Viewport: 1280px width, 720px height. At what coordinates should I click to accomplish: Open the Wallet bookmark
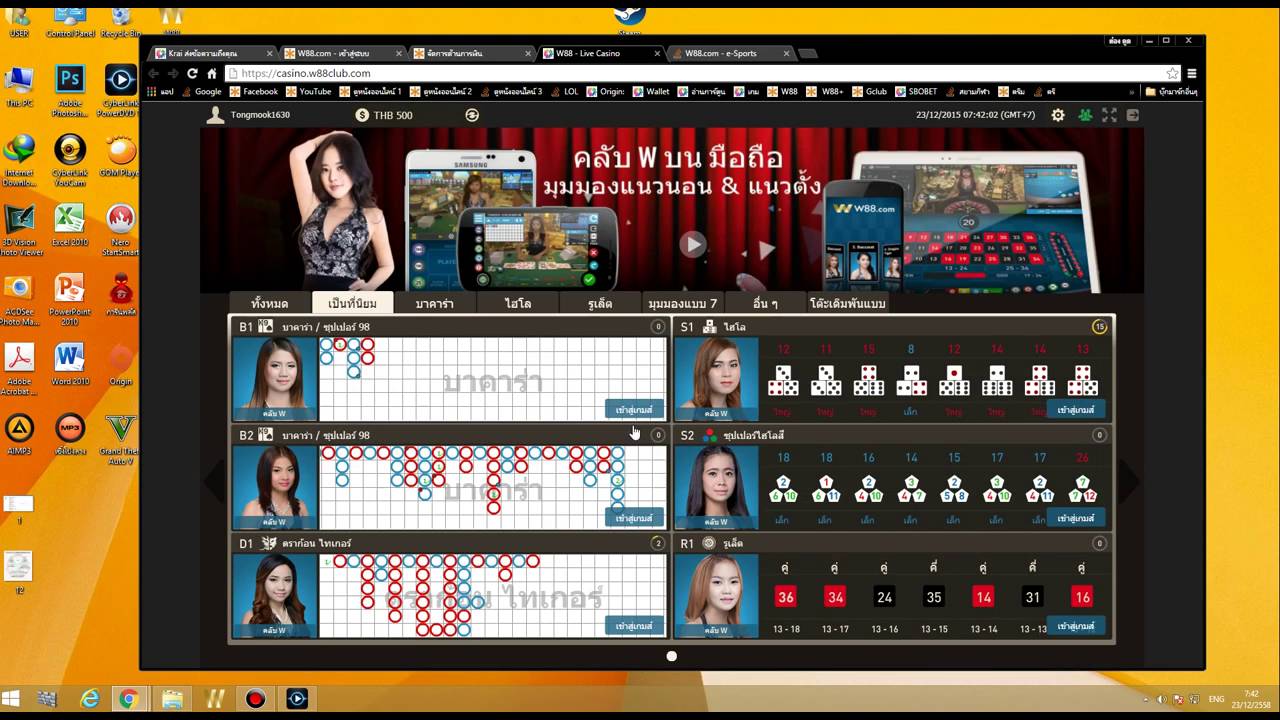[651, 91]
